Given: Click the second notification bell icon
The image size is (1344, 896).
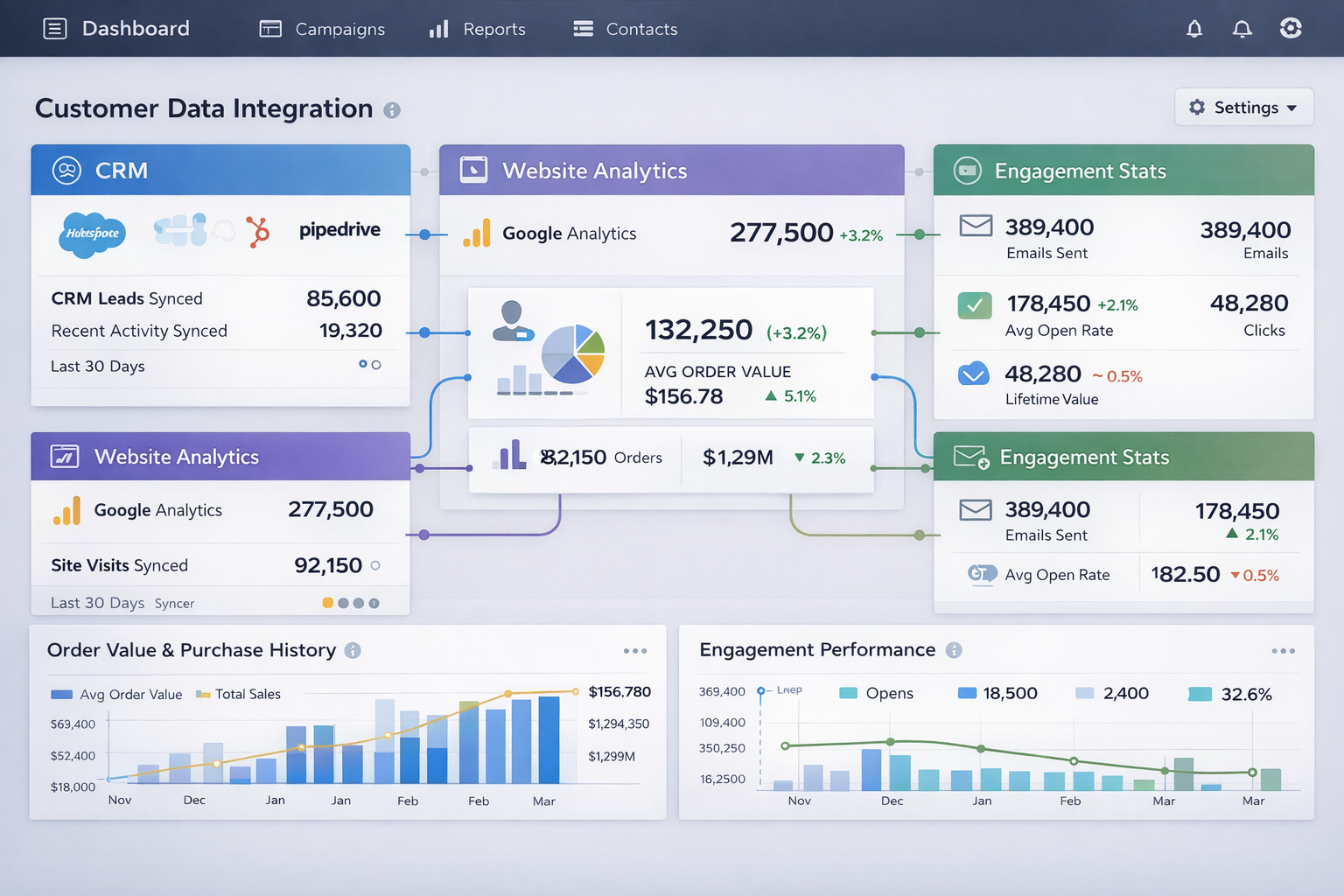Looking at the screenshot, I should 1242,29.
